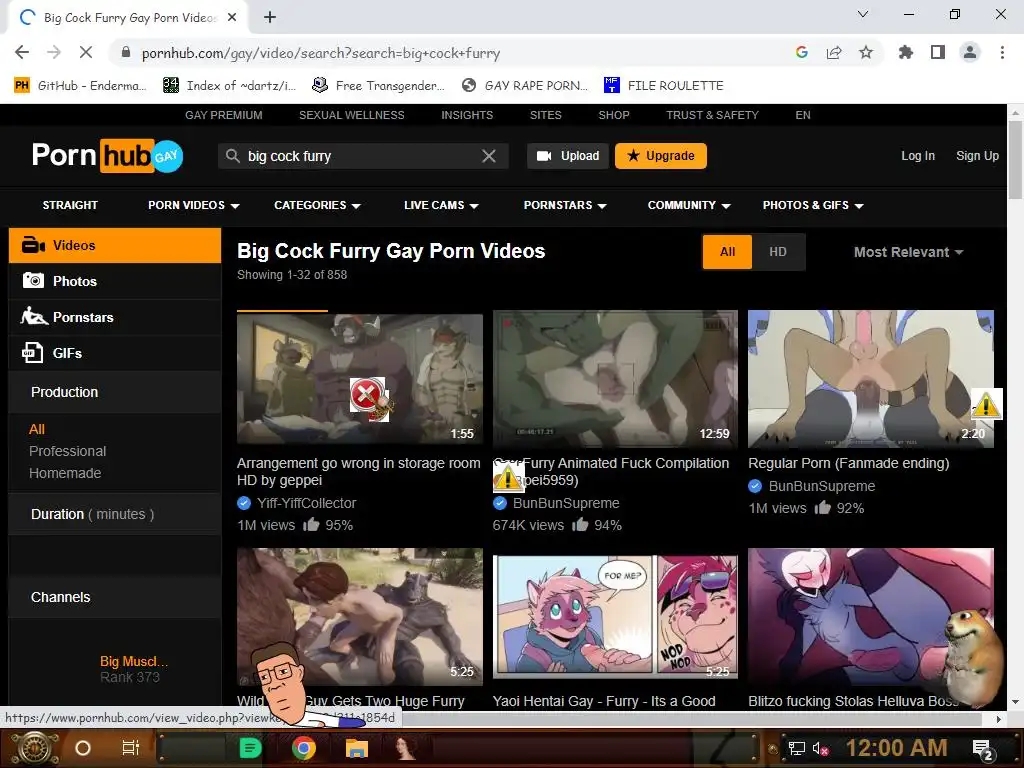The height and width of the screenshot is (768, 1024).
Task: Clear the search box text
Action: pyautogui.click(x=488, y=156)
